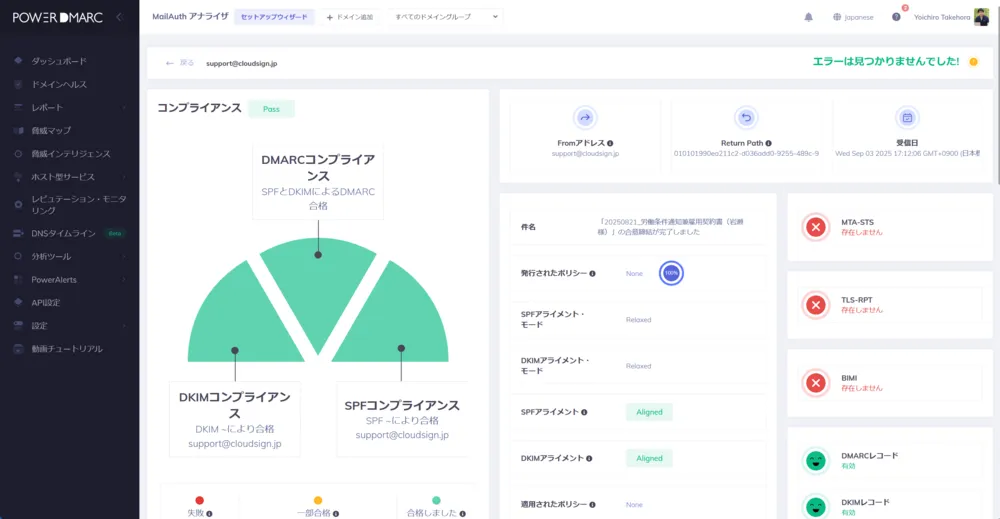Open the help question mark icon

(x=896, y=17)
